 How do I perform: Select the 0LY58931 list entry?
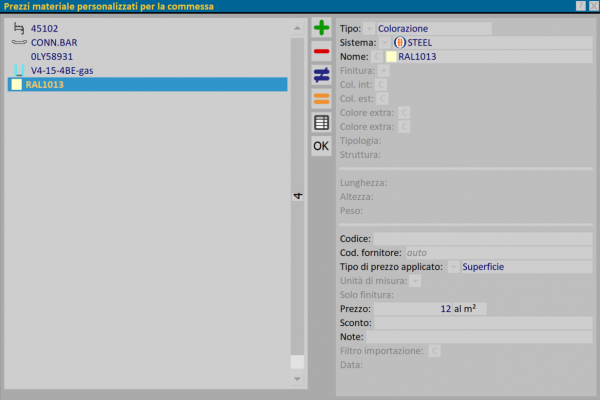click(x=52, y=57)
